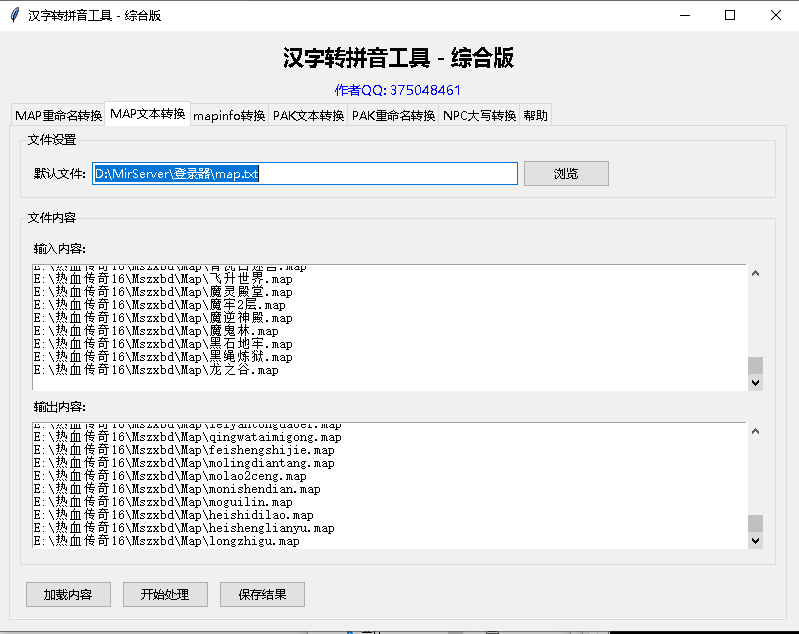Go to the NPC大写转换 tab
This screenshot has height=634, width=799.
[479, 115]
